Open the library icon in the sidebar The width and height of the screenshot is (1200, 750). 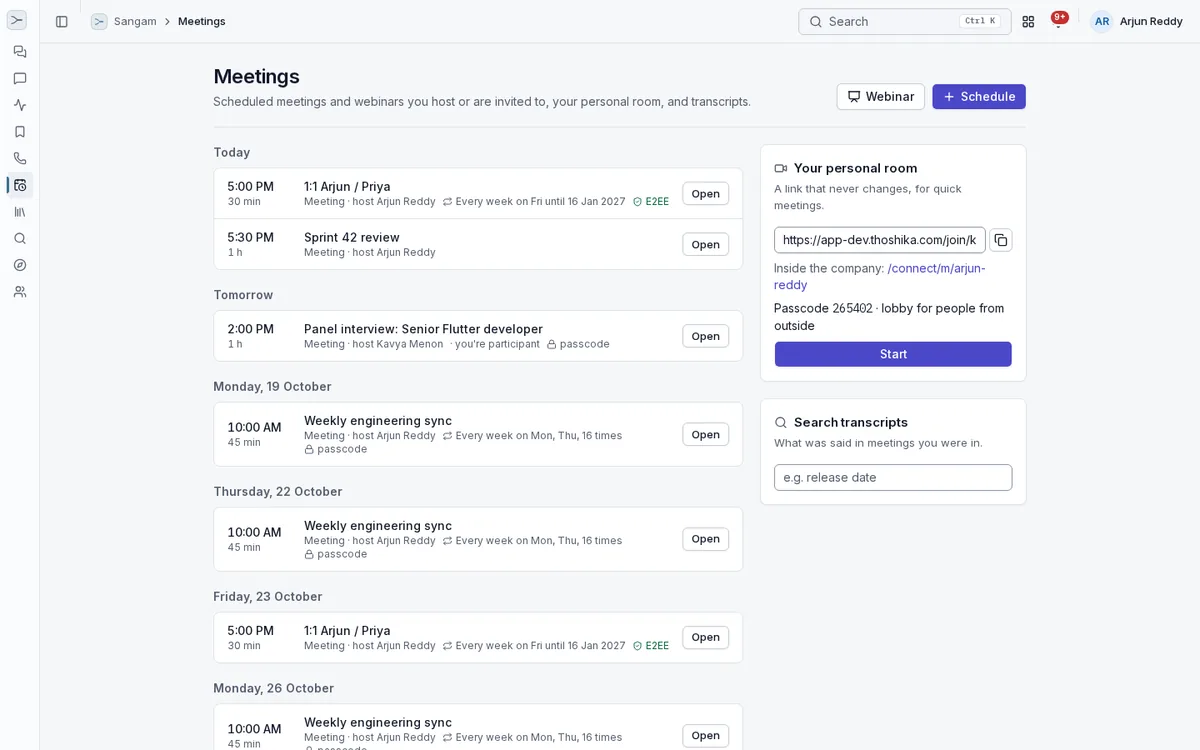pyautogui.click(x=20, y=212)
